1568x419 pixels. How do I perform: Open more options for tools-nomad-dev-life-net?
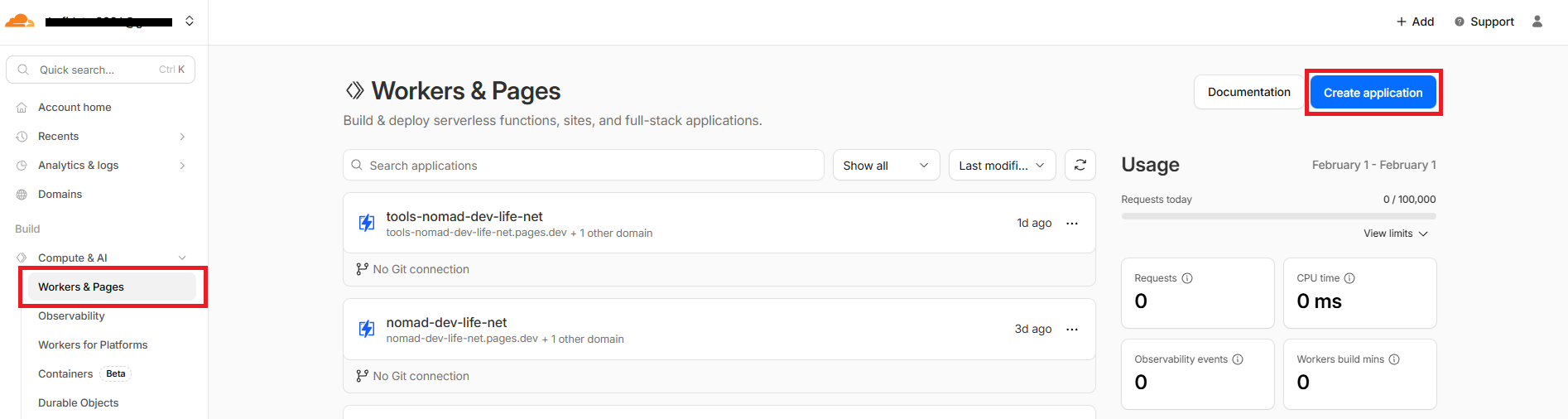click(1072, 224)
